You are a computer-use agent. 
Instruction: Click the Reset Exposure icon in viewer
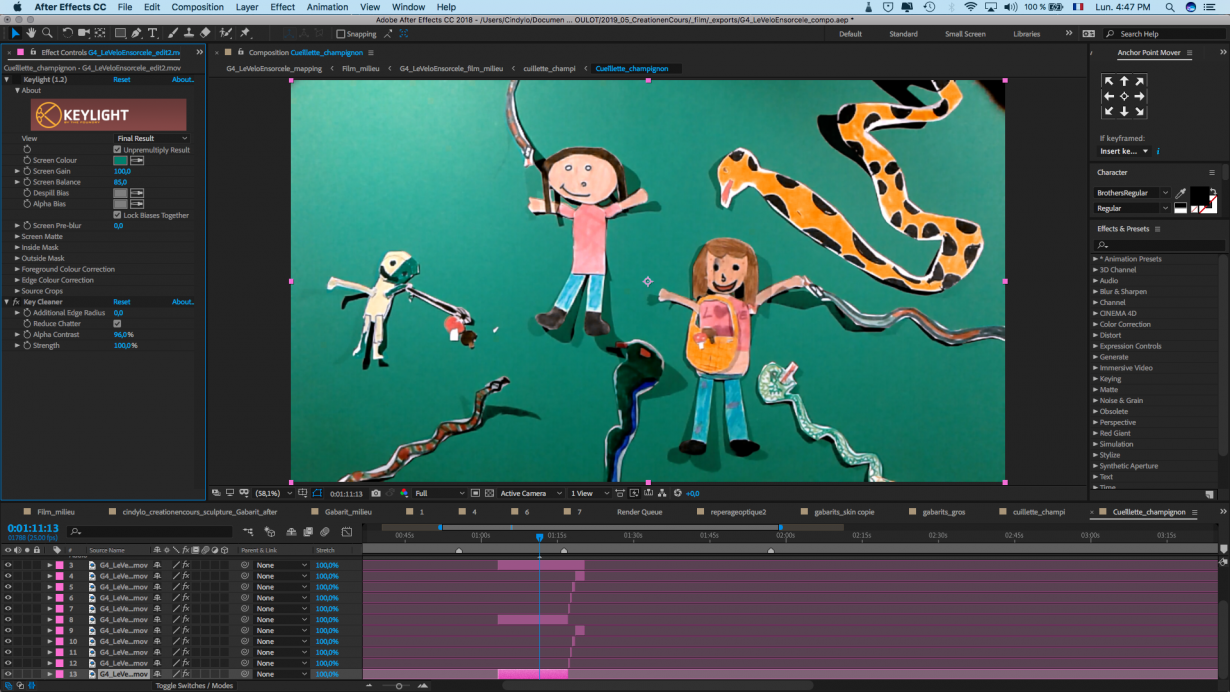678,493
